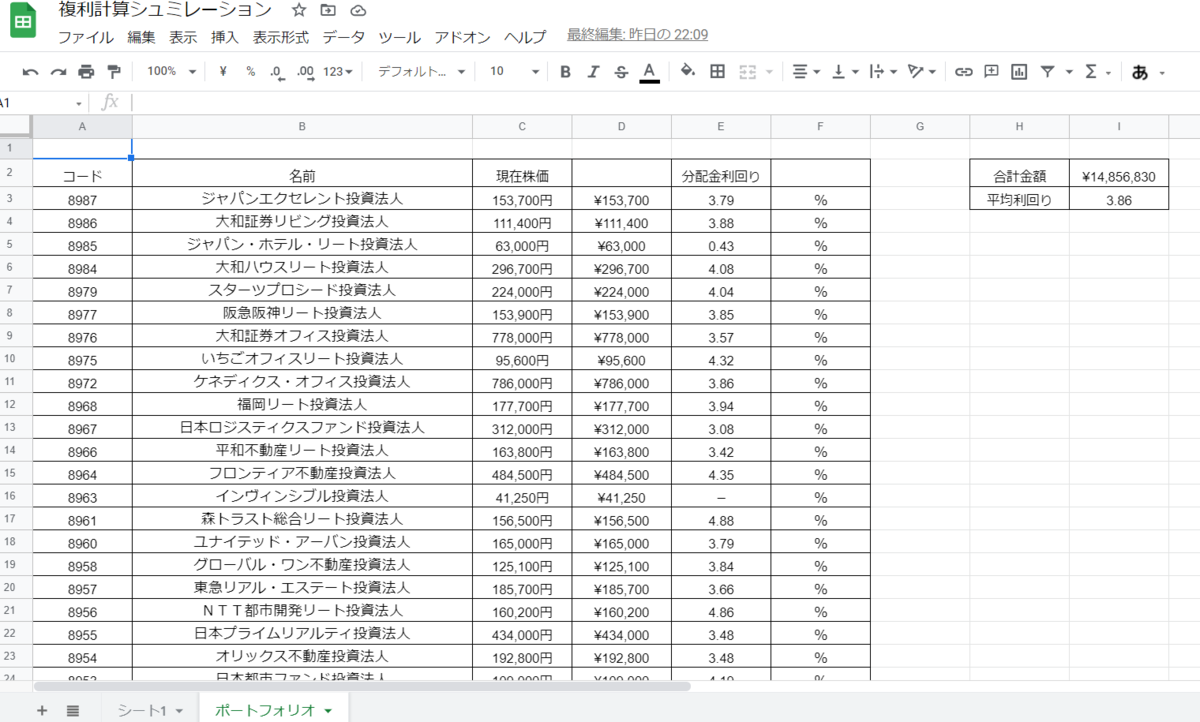This screenshot has height=722, width=1200.
Task: Select the filter creation icon
Action: tap(1045, 72)
